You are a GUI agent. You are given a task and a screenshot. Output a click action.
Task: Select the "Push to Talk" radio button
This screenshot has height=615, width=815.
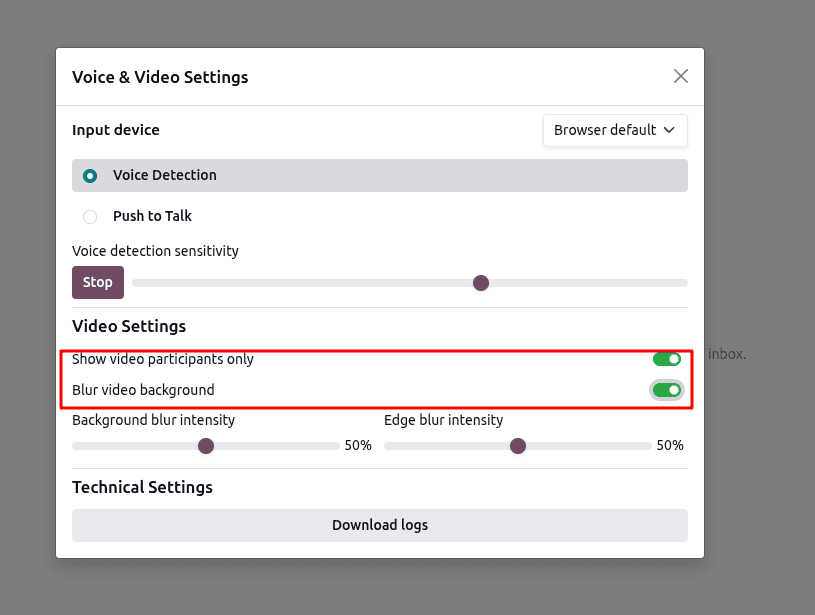click(90, 216)
